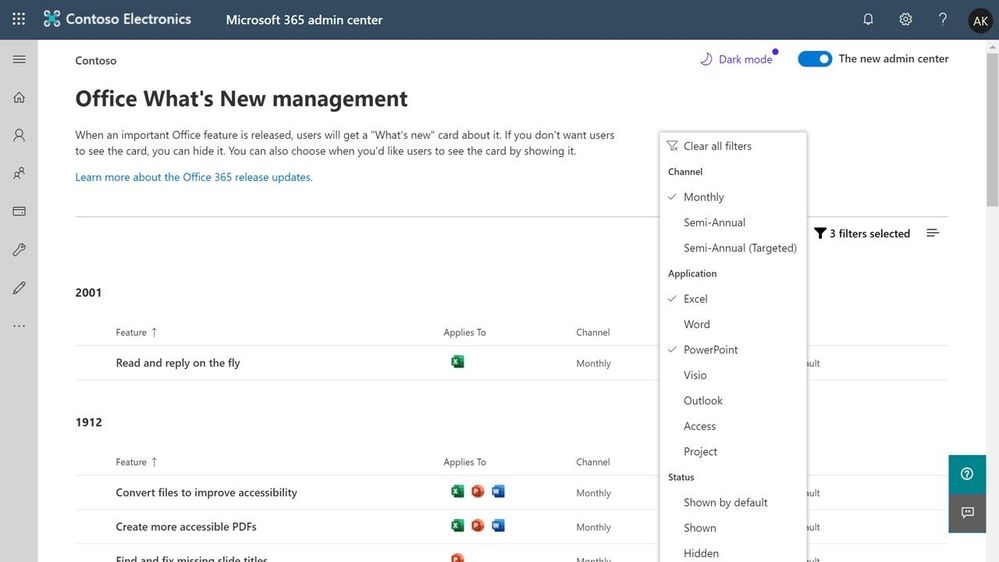Click Word icon in Convert files row
The width and height of the screenshot is (999, 562).
click(x=498, y=491)
